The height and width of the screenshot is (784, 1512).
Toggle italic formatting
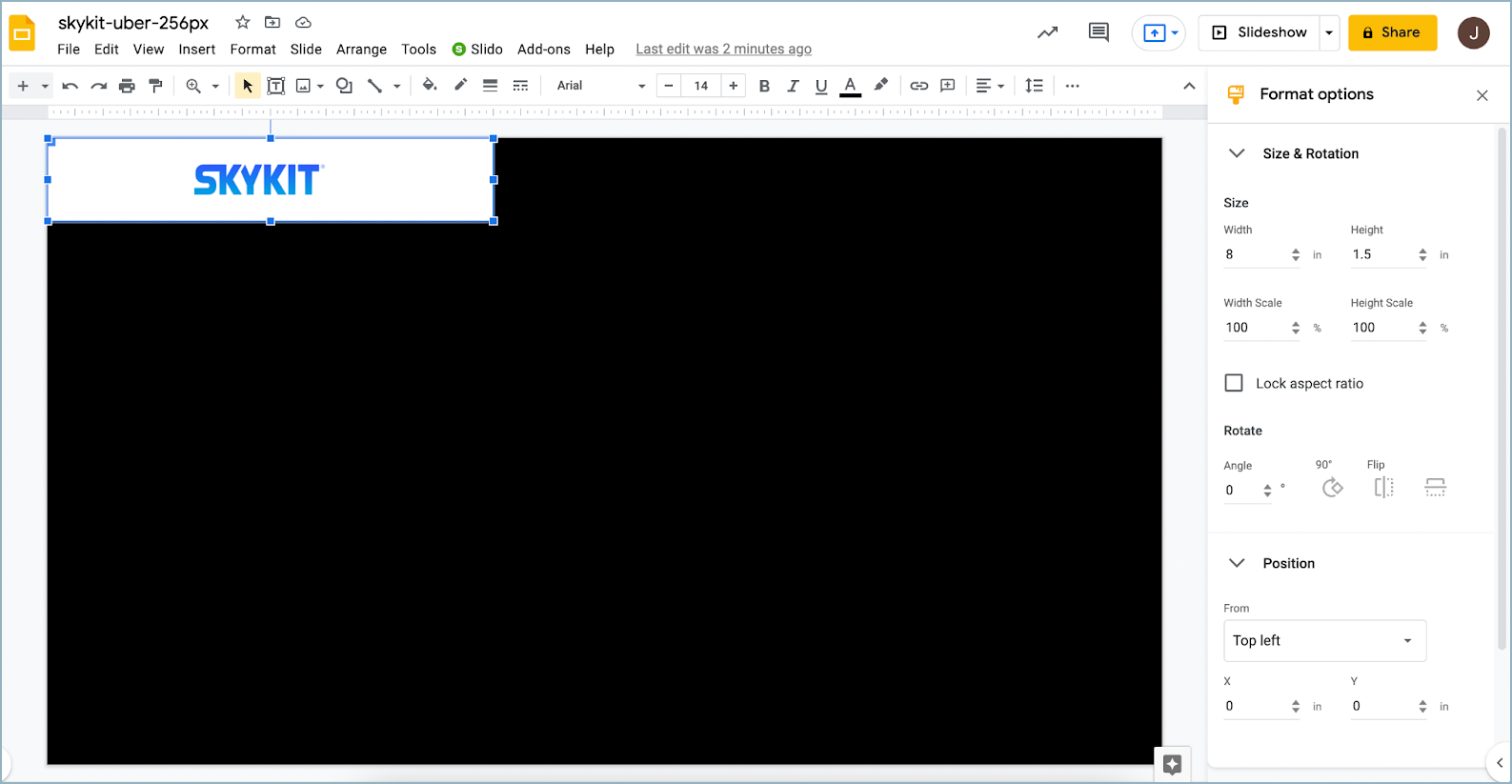tap(793, 86)
